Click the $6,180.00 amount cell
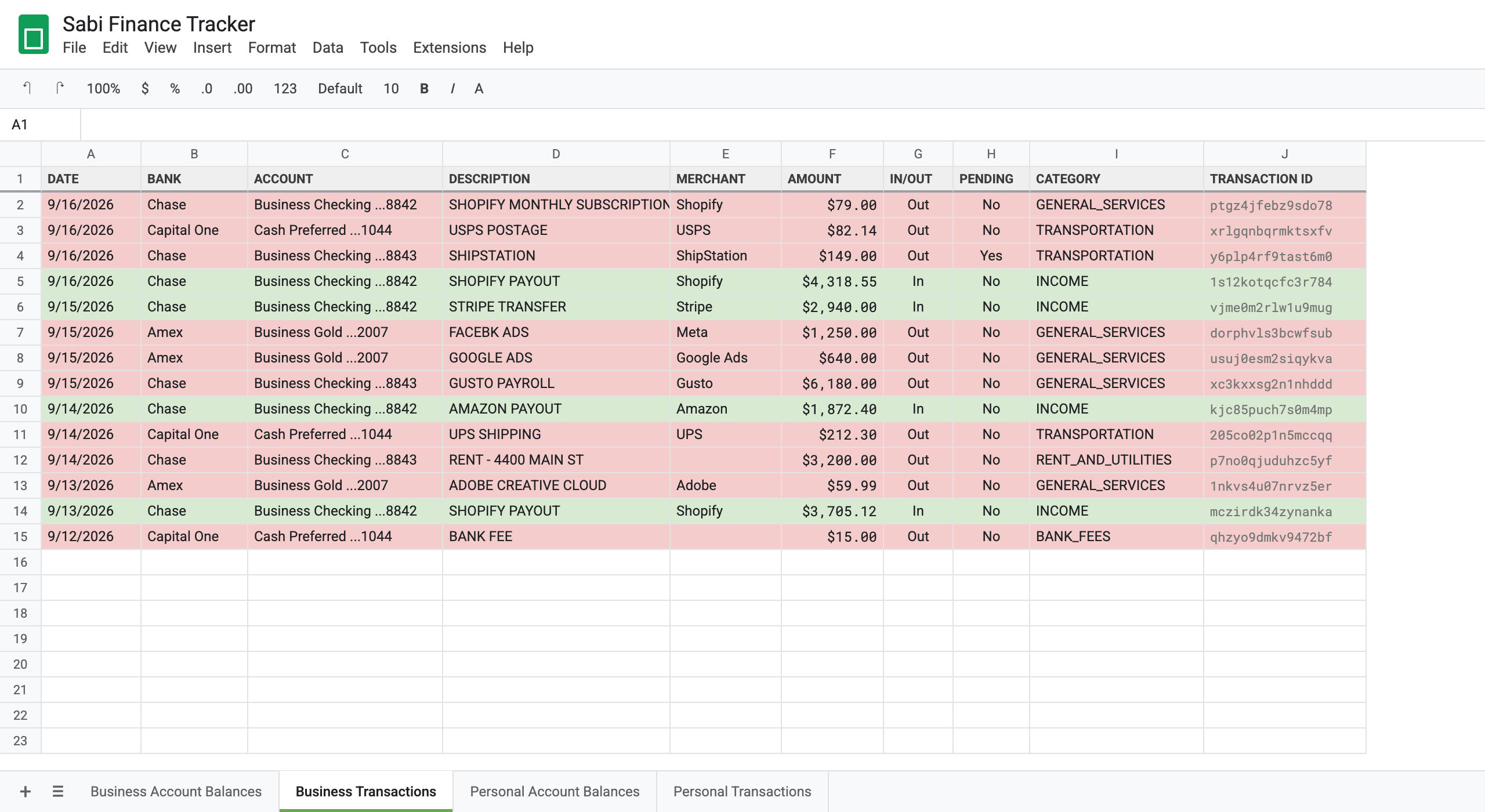 pyautogui.click(x=832, y=383)
